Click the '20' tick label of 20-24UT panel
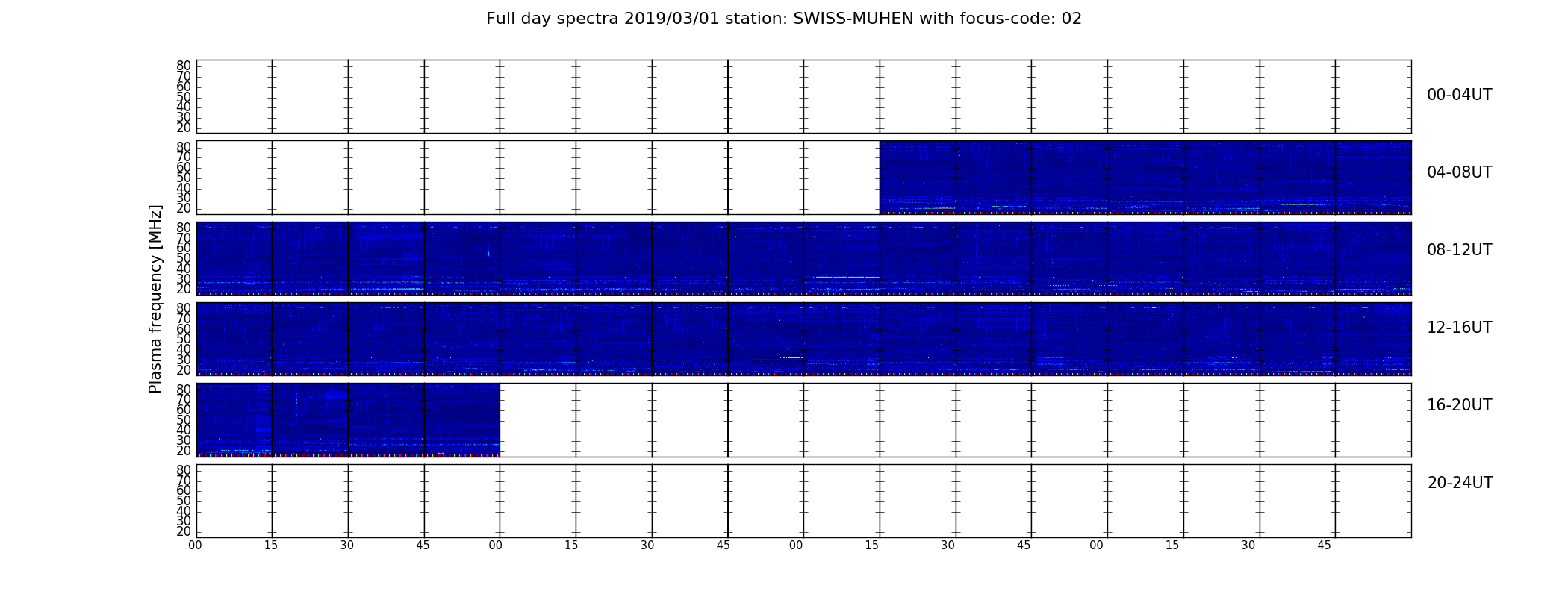Viewport: 1568px width, 597px height. click(184, 531)
